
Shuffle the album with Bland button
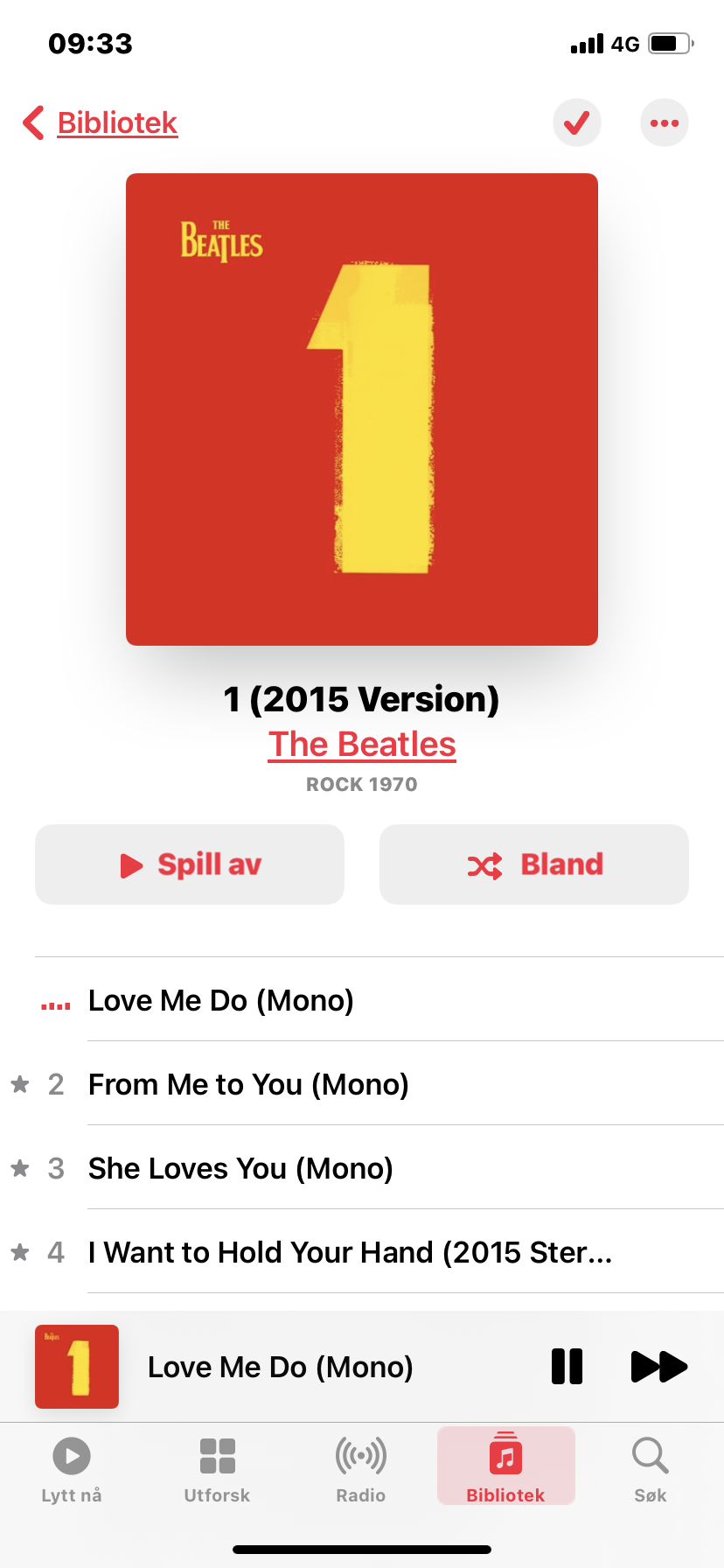pos(534,864)
